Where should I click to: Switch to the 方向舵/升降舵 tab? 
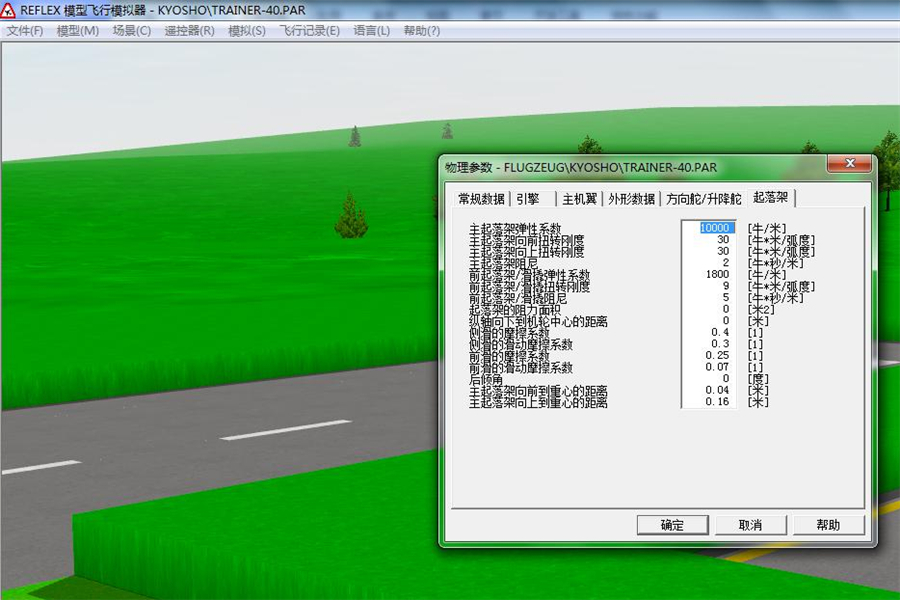(704, 198)
